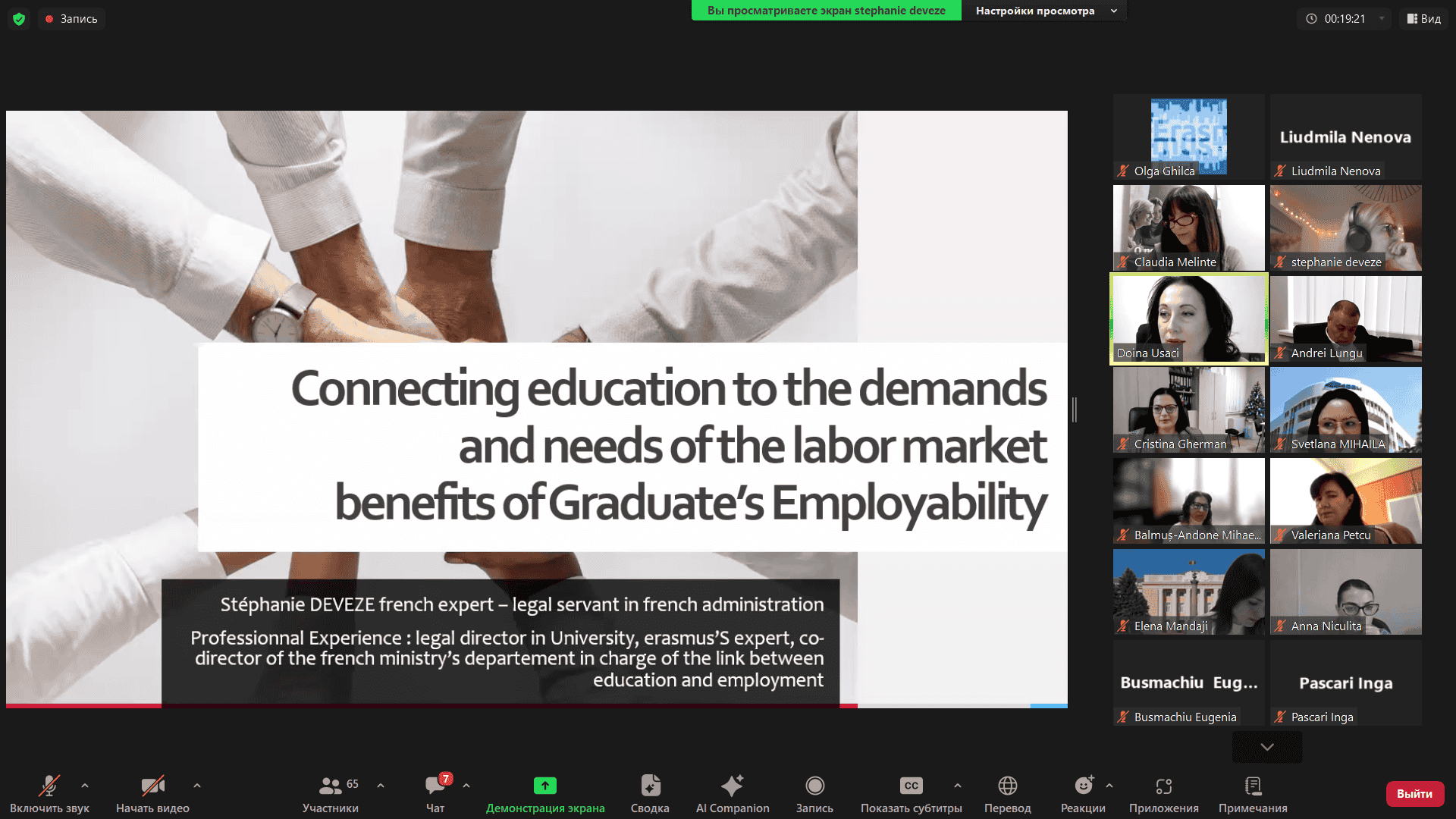
Task: Open the Participants panel icon
Action: coord(330,786)
